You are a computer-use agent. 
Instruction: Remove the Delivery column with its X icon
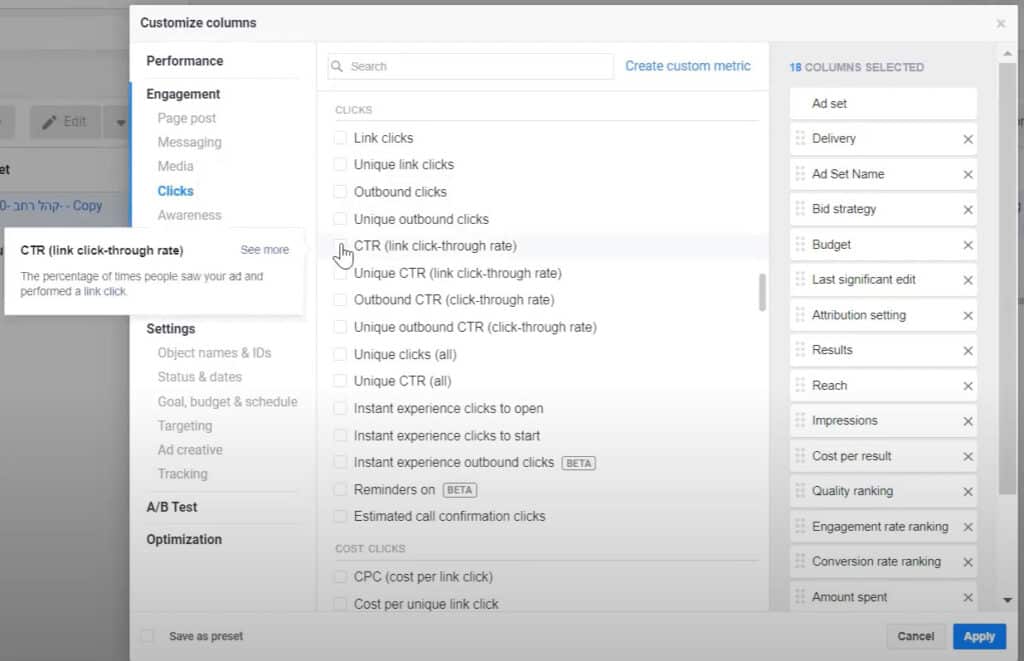pos(967,139)
